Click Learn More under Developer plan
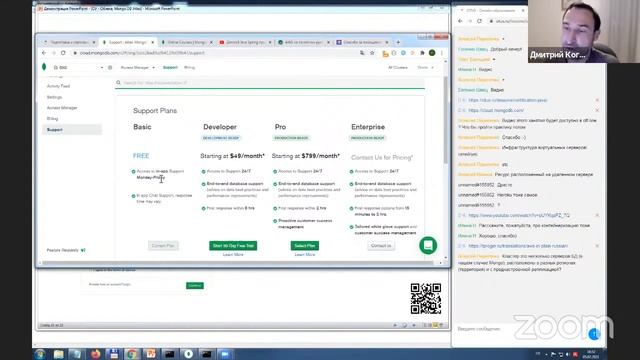The width and height of the screenshot is (640, 360). point(233,255)
